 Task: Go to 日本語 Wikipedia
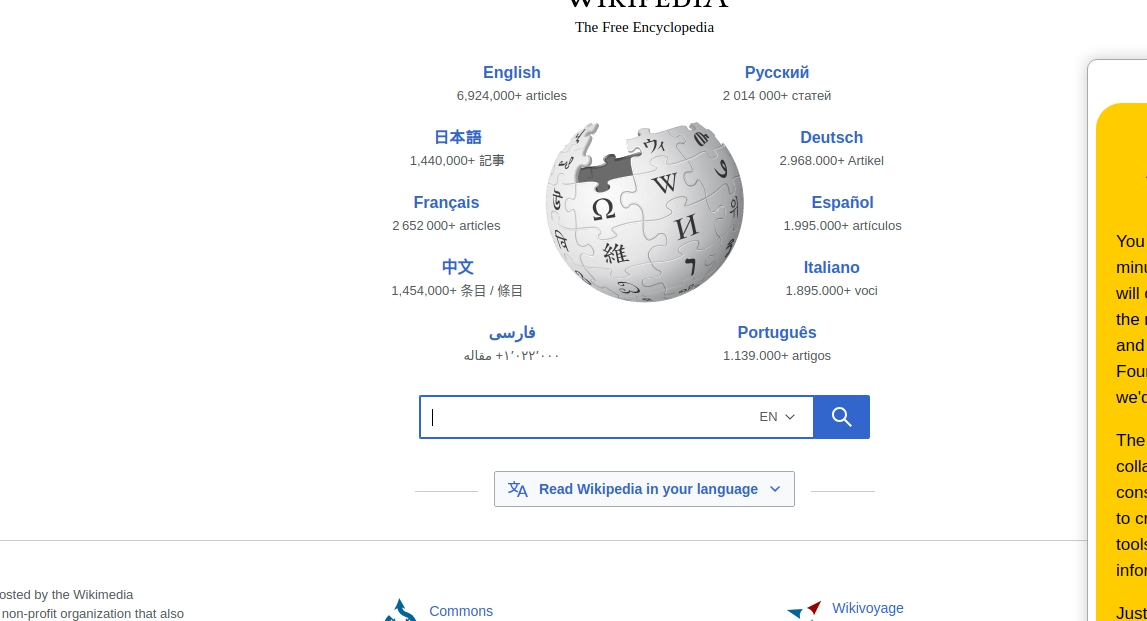458,138
